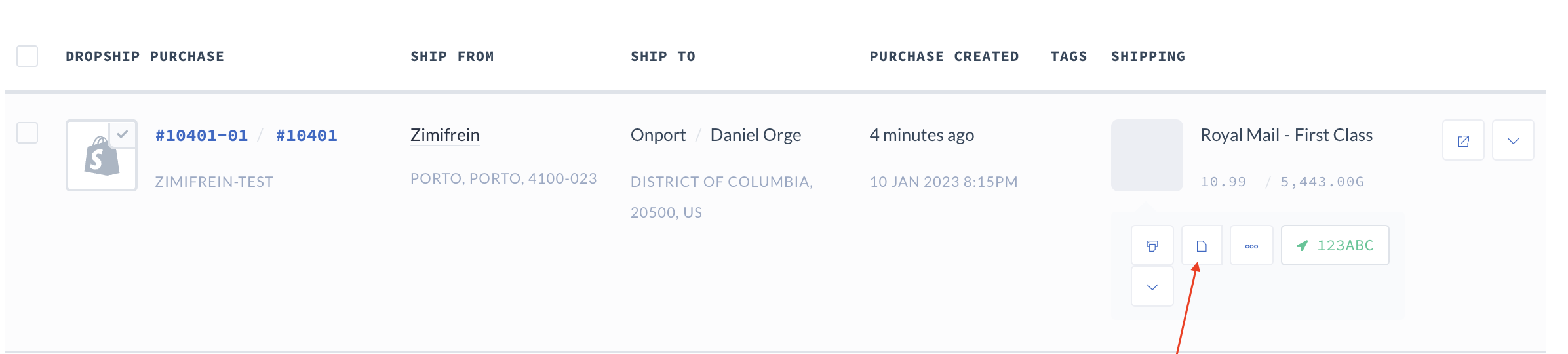
Task: Click the grey shipping carrier placeholder image
Action: pyautogui.click(x=1147, y=155)
